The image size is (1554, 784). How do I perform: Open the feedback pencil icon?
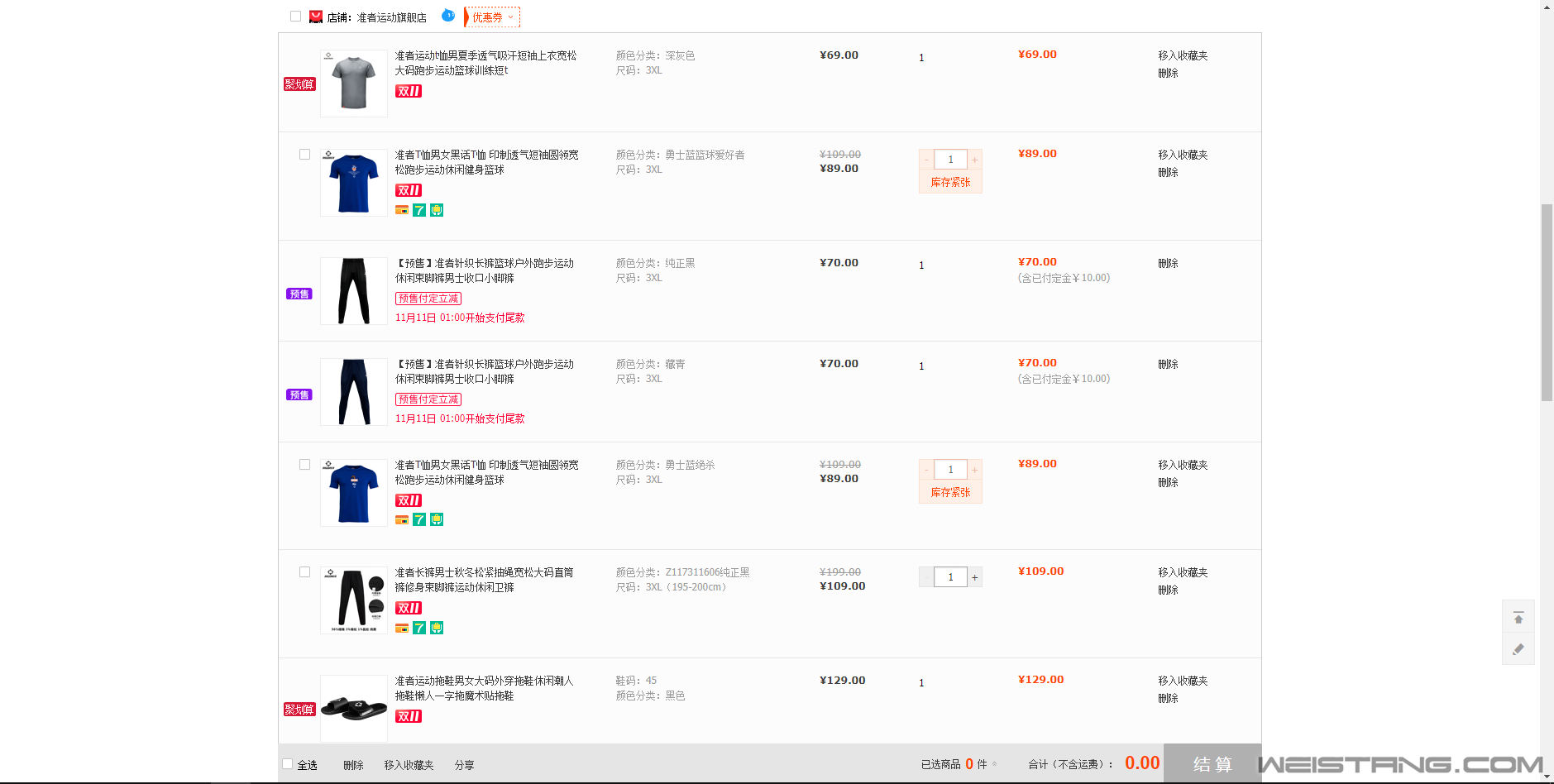coord(1518,649)
